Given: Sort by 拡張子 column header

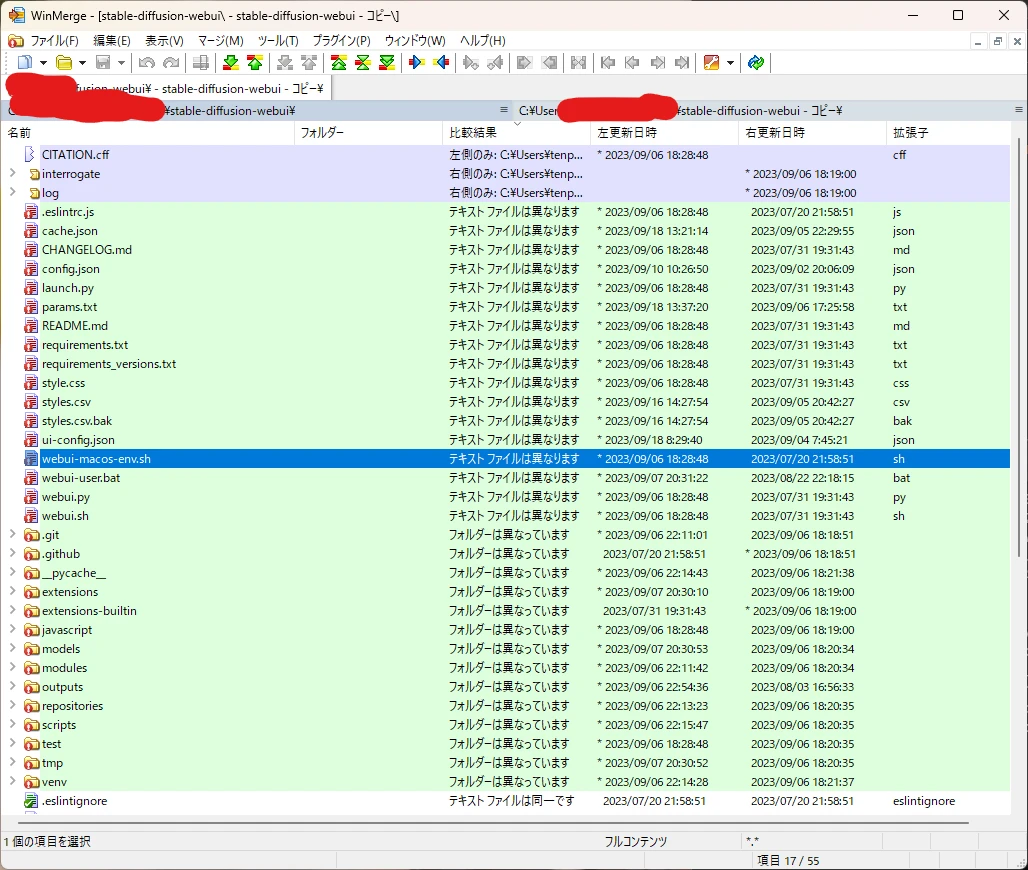Looking at the screenshot, I should 948,132.
